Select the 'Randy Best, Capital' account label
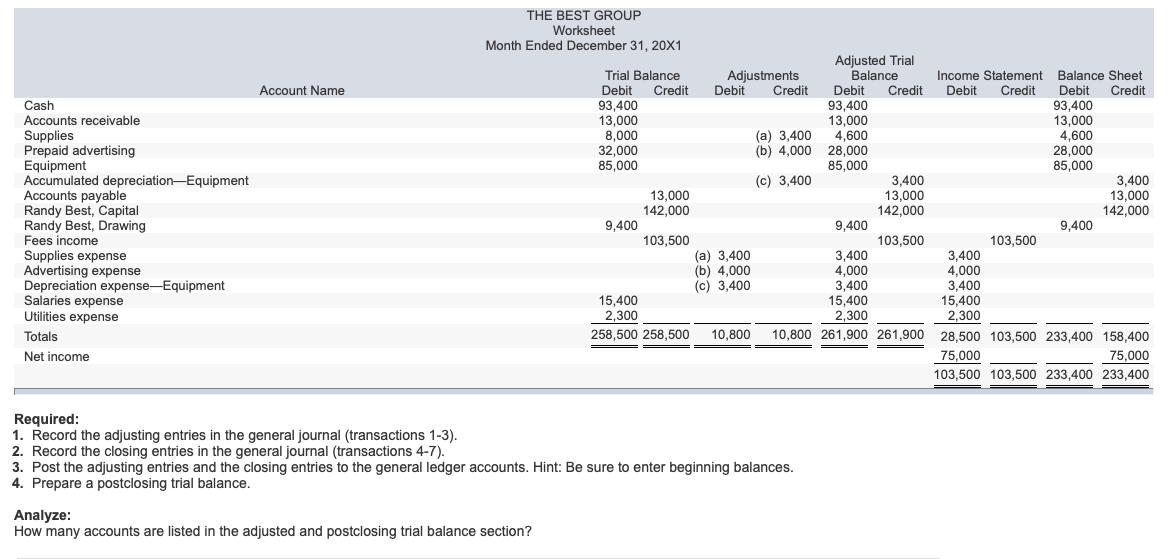Screen dimensions: 1171x559 coord(81,211)
